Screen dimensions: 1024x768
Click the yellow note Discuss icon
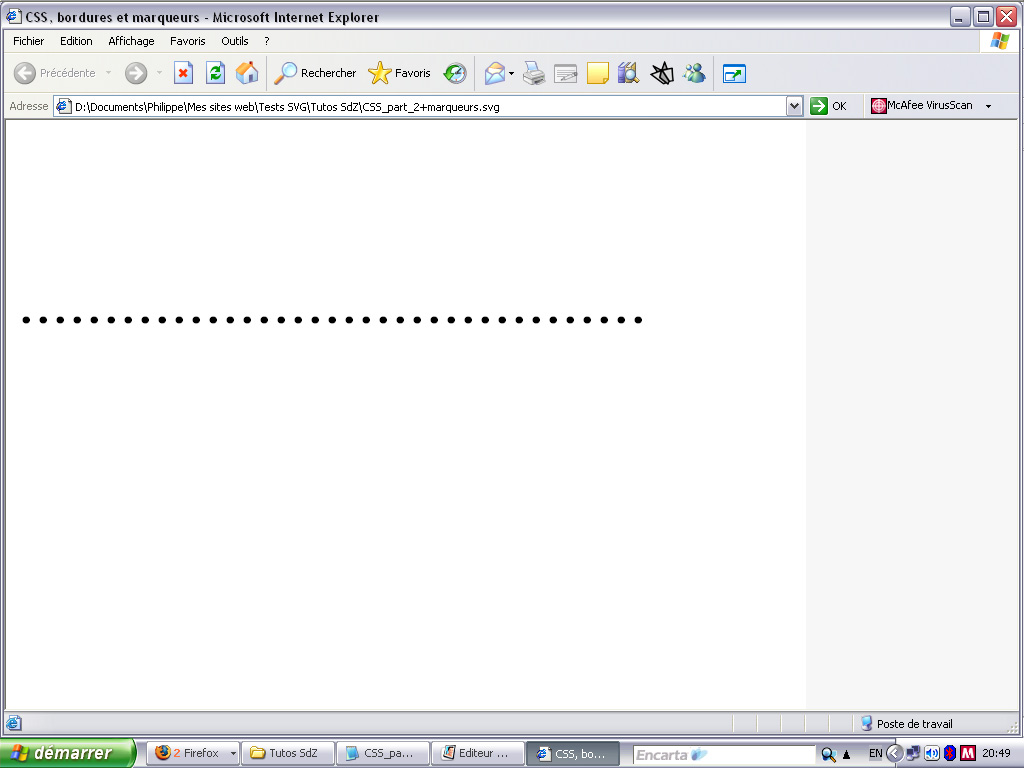point(598,73)
